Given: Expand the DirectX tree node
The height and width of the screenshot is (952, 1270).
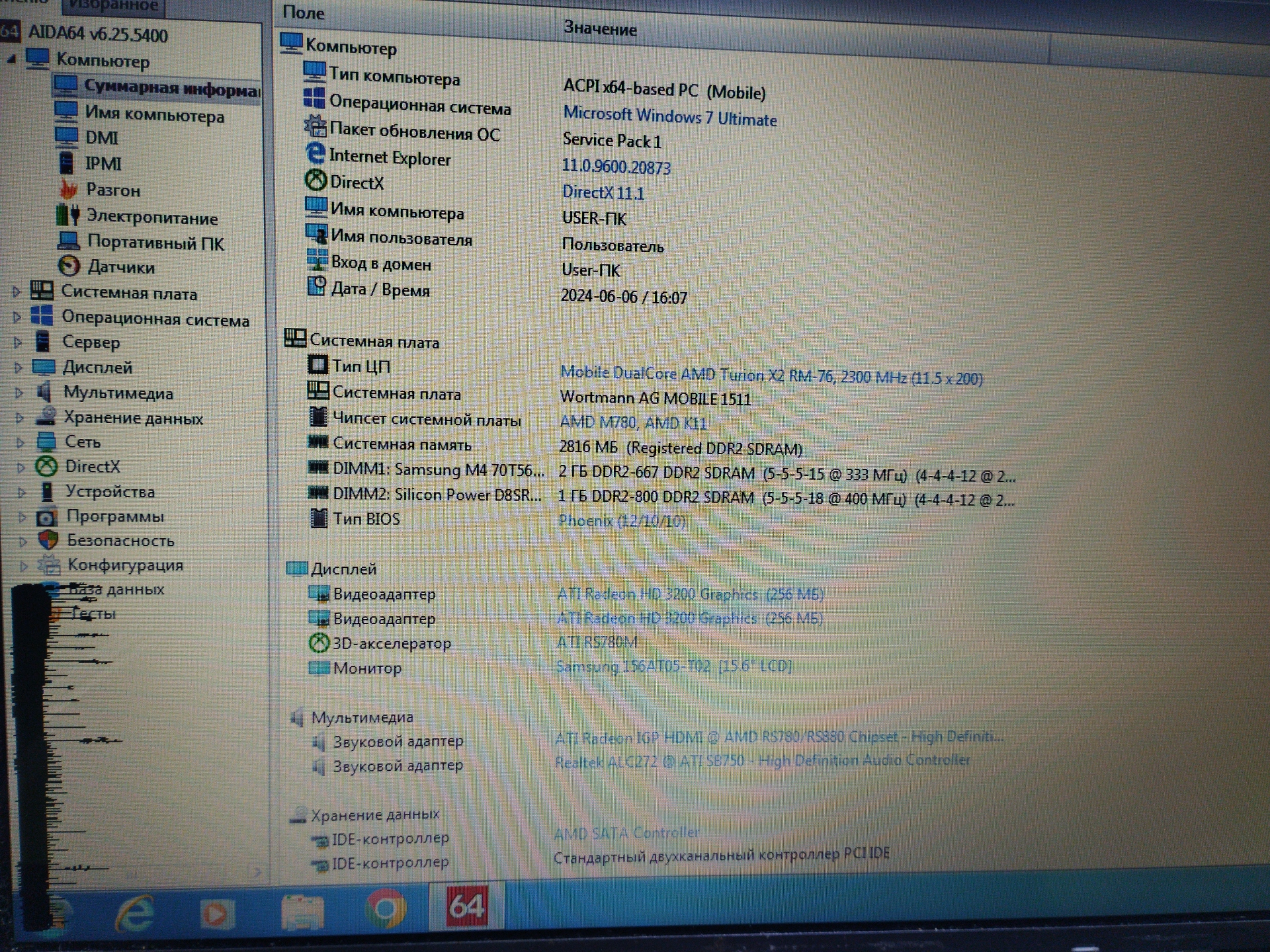Looking at the screenshot, I should [x=21, y=467].
